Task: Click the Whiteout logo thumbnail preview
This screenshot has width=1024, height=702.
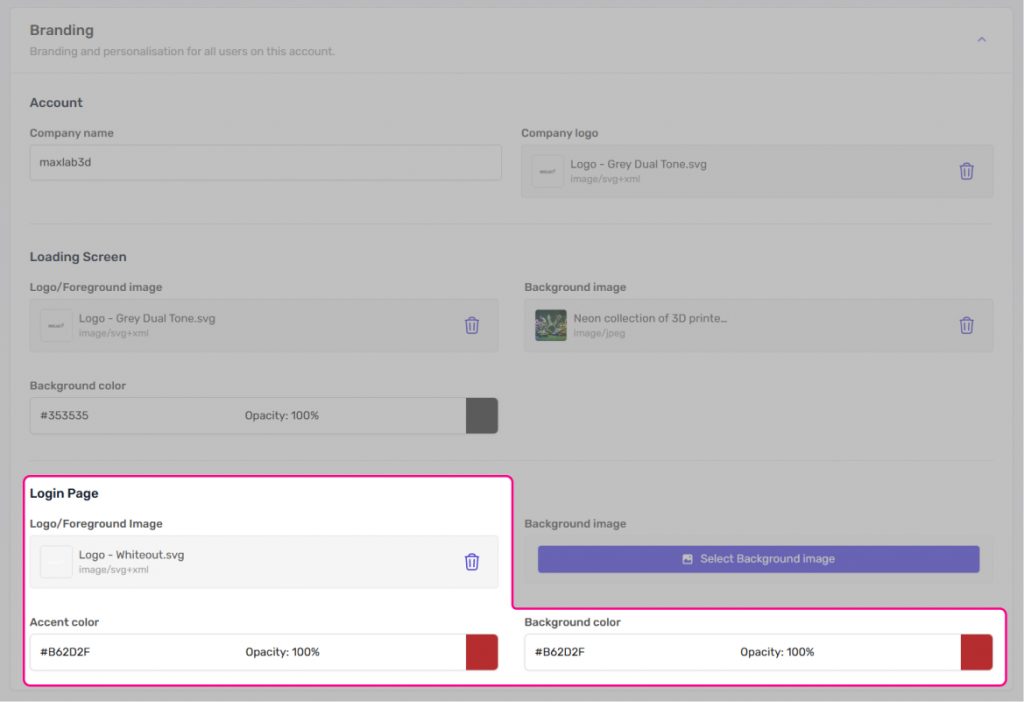Action: click(x=56, y=562)
